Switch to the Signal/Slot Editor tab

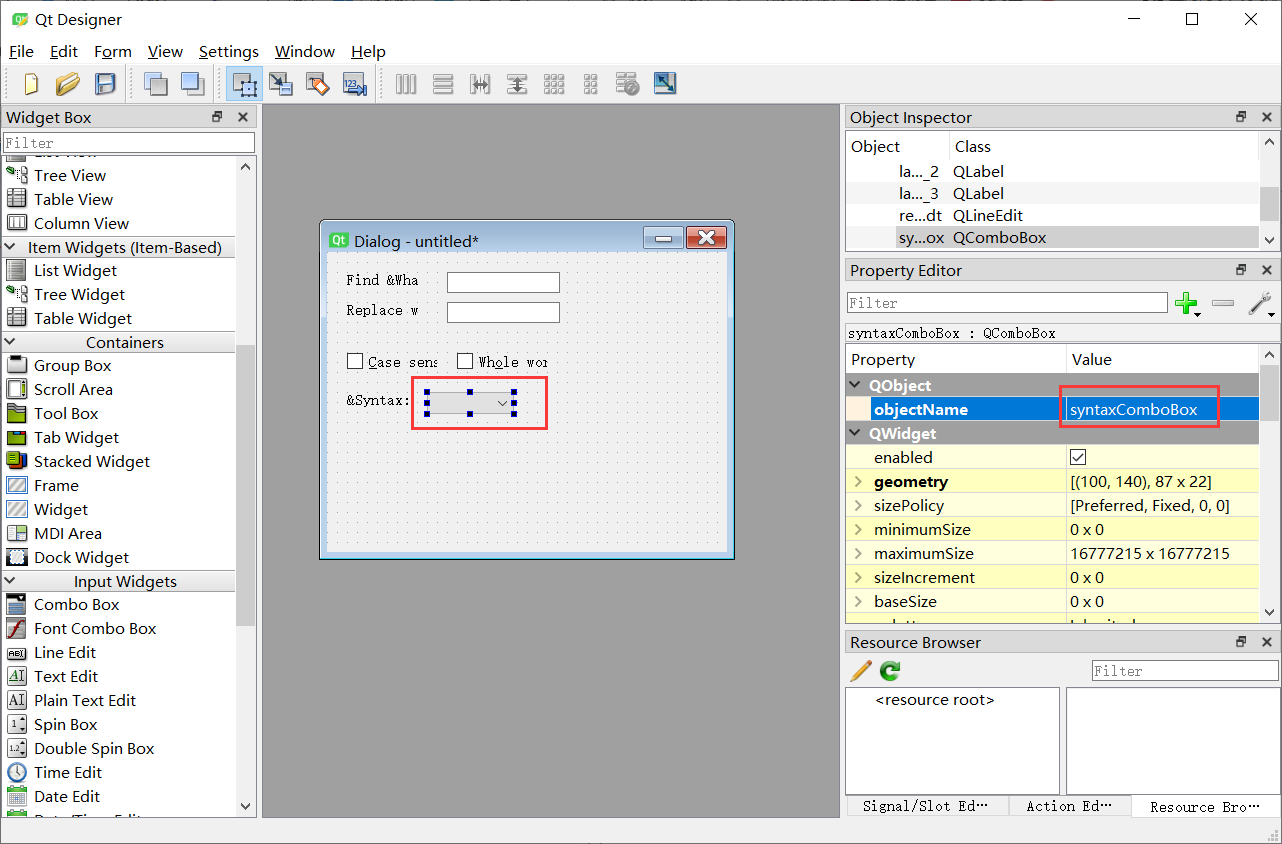coord(926,806)
